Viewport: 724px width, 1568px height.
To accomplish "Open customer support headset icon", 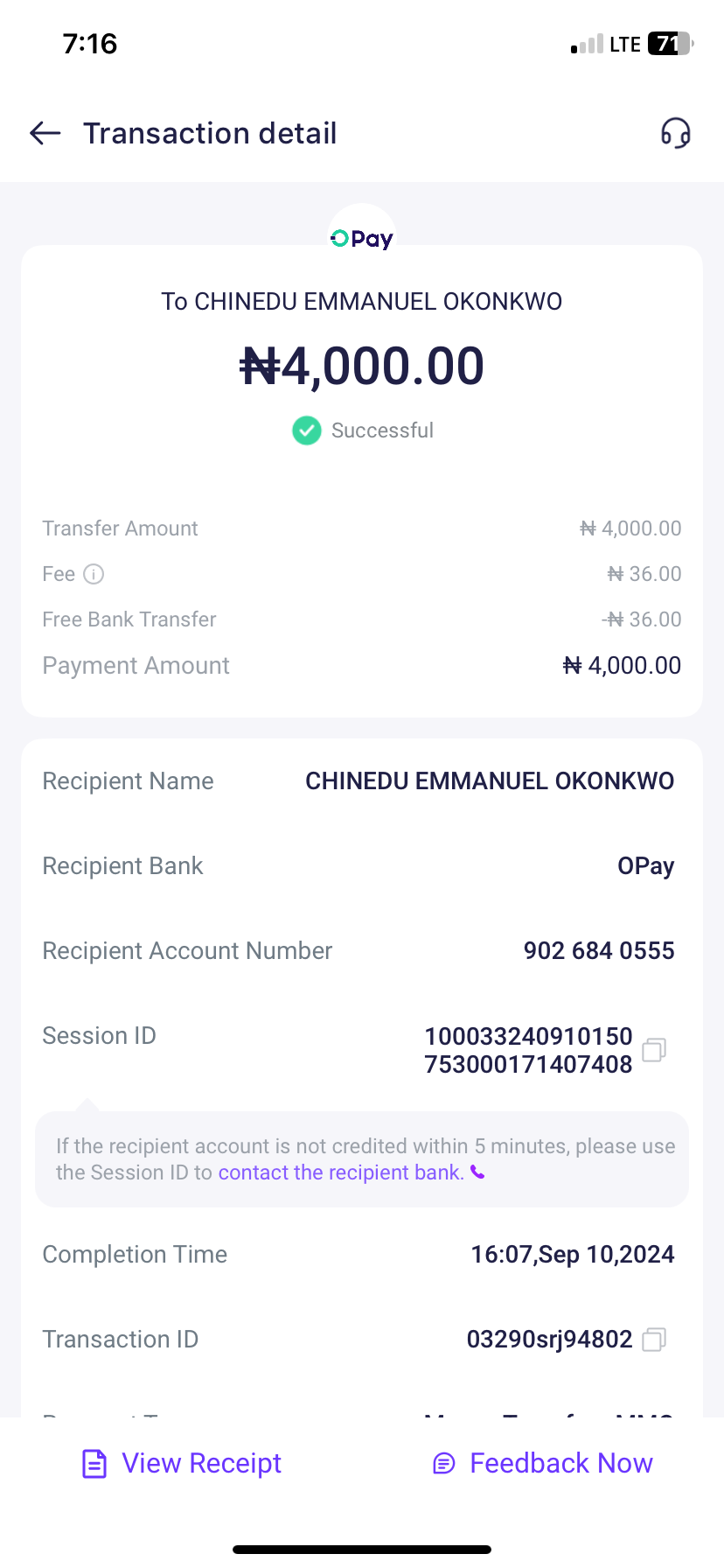I will click(675, 133).
